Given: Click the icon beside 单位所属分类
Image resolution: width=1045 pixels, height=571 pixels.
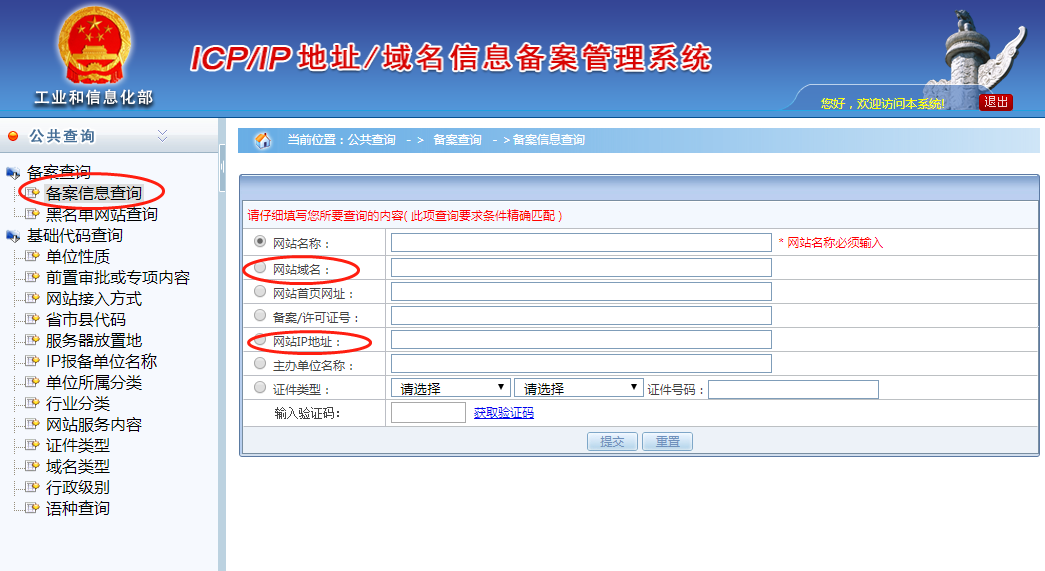Looking at the screenshot, I should point(32,382).
